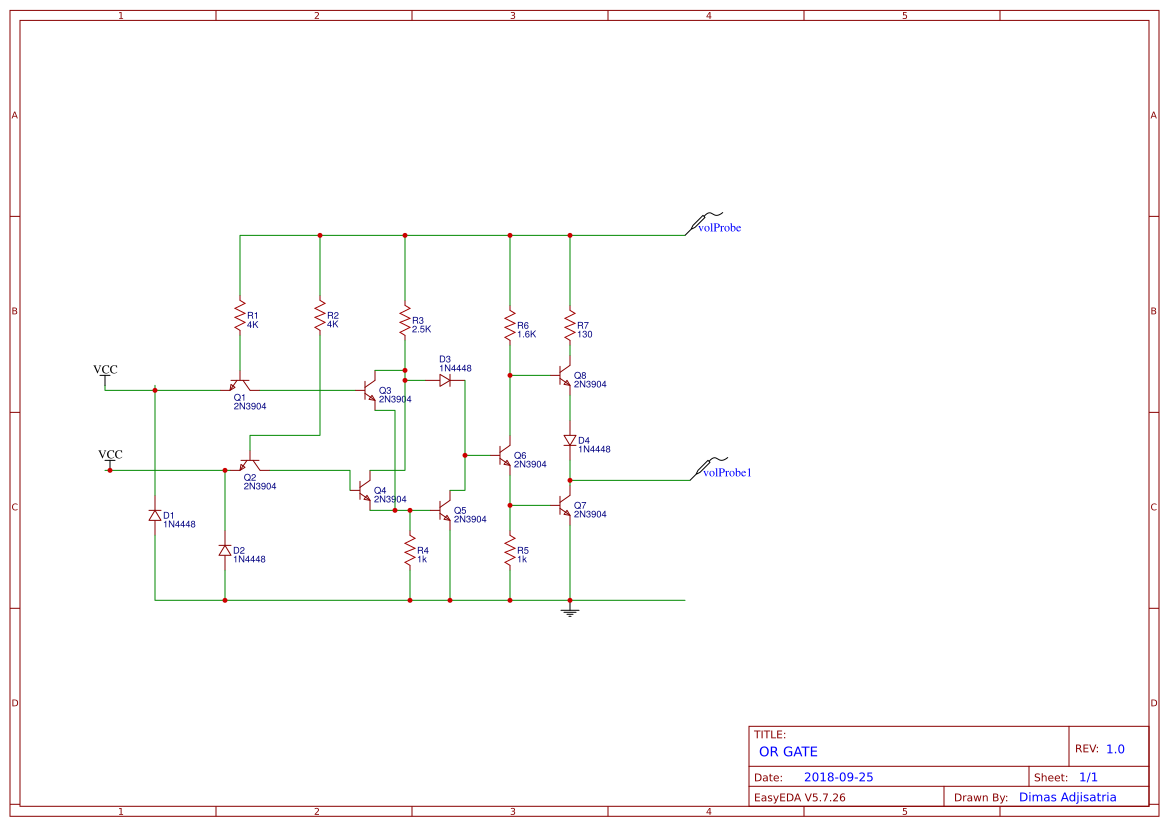1169x827 pixels.
Task: Click the volProbe1 voltage probe icon
Action: [x=709, y=467]
